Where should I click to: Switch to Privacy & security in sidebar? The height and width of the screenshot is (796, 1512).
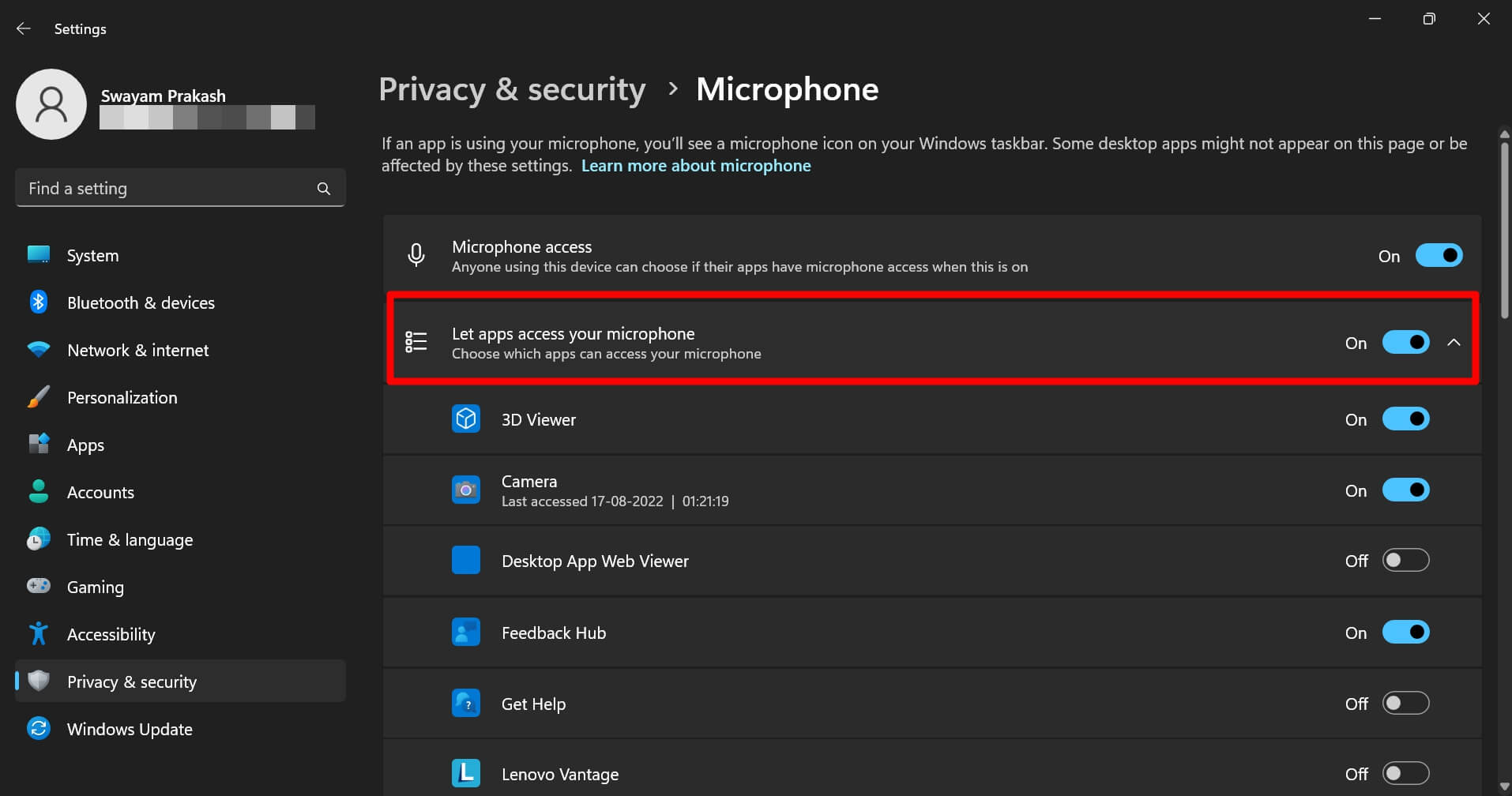tap(131, 681)
